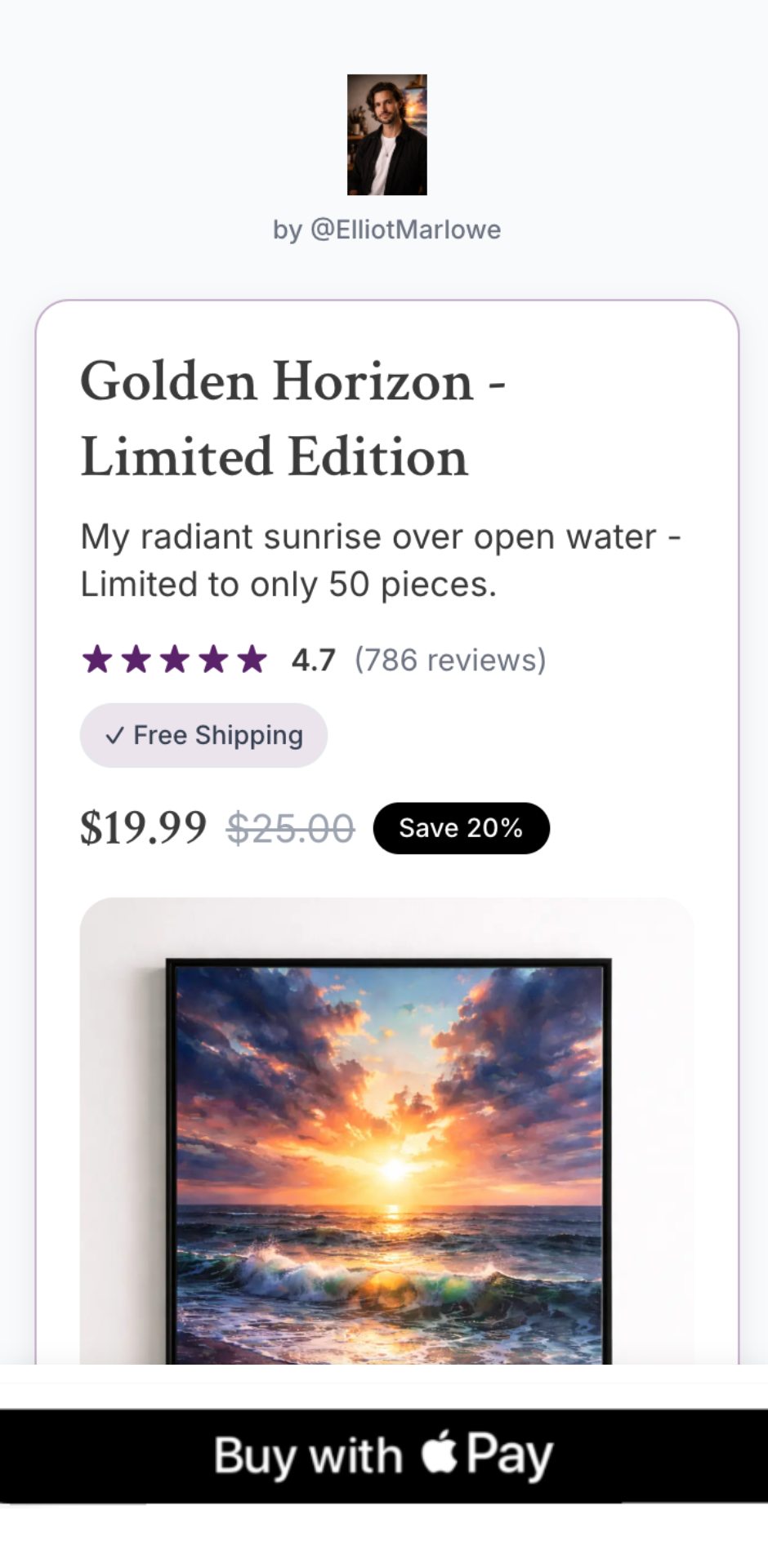Screen dimensions: 768x1568
Task: Open the 786 reviews link
Action: click(x=450, y=660)
